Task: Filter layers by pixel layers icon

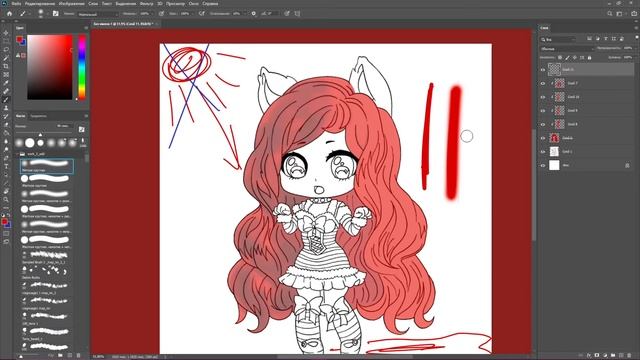Action: (589, 39)
